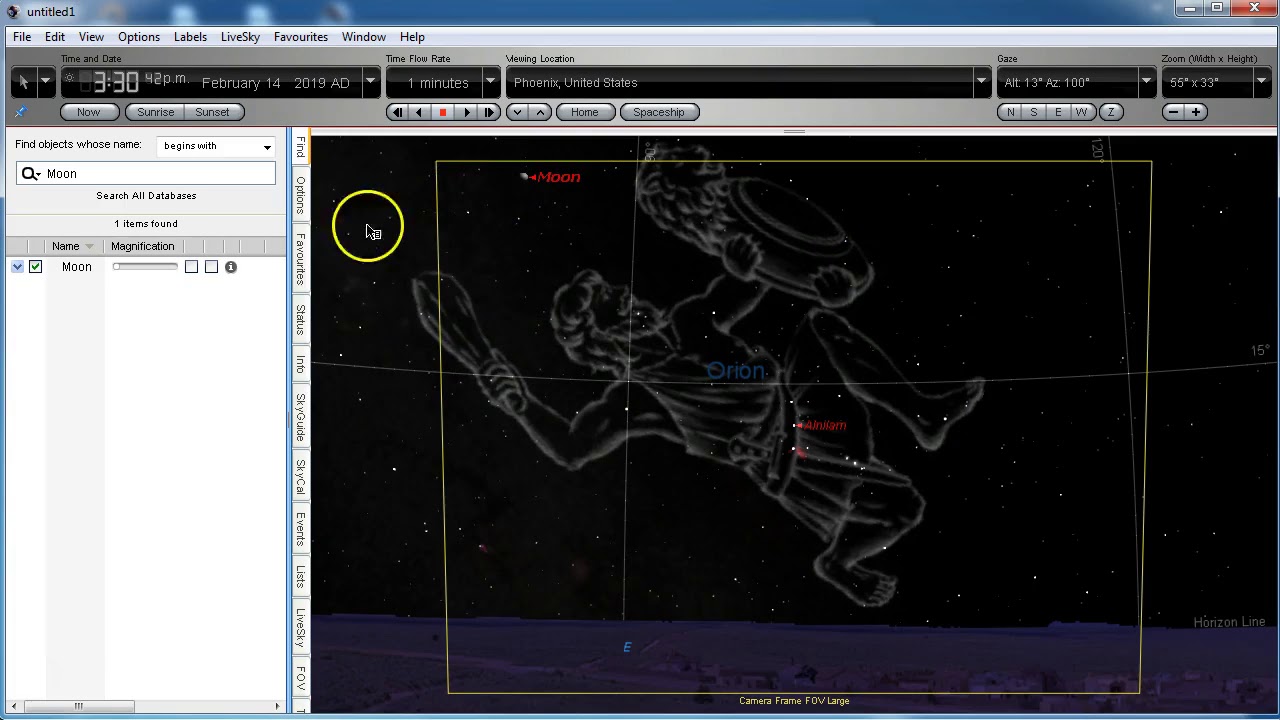1280x720 pixels.
Task: Zoom in with plus button
Action: point(1196,112)
